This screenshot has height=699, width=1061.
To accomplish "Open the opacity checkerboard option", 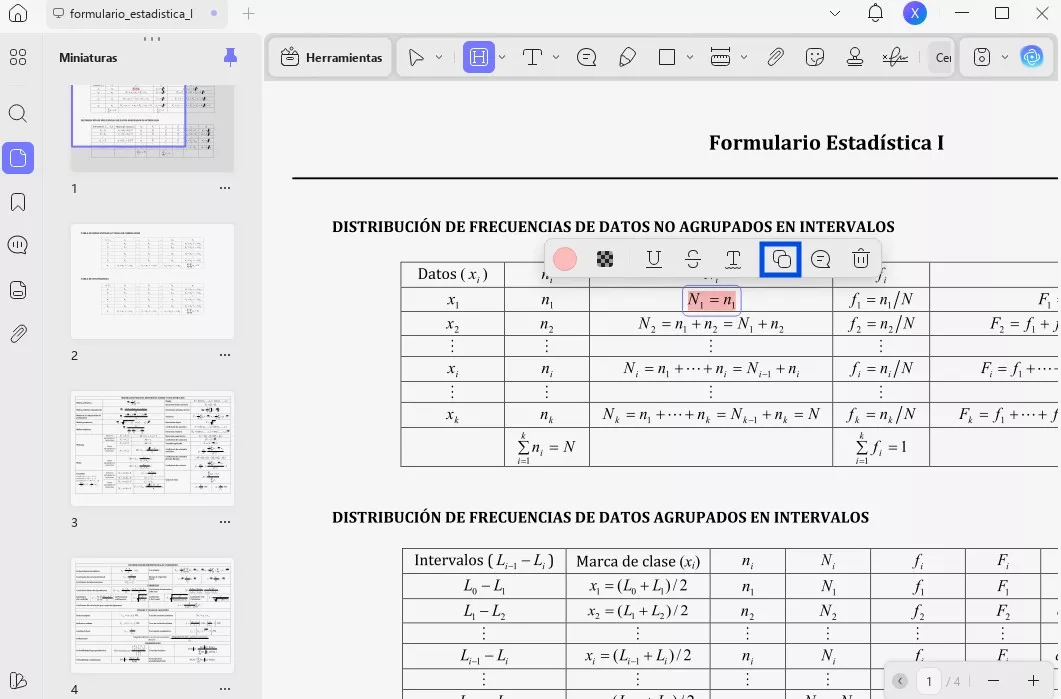I will pyautogui.click(x=605, y=259).
